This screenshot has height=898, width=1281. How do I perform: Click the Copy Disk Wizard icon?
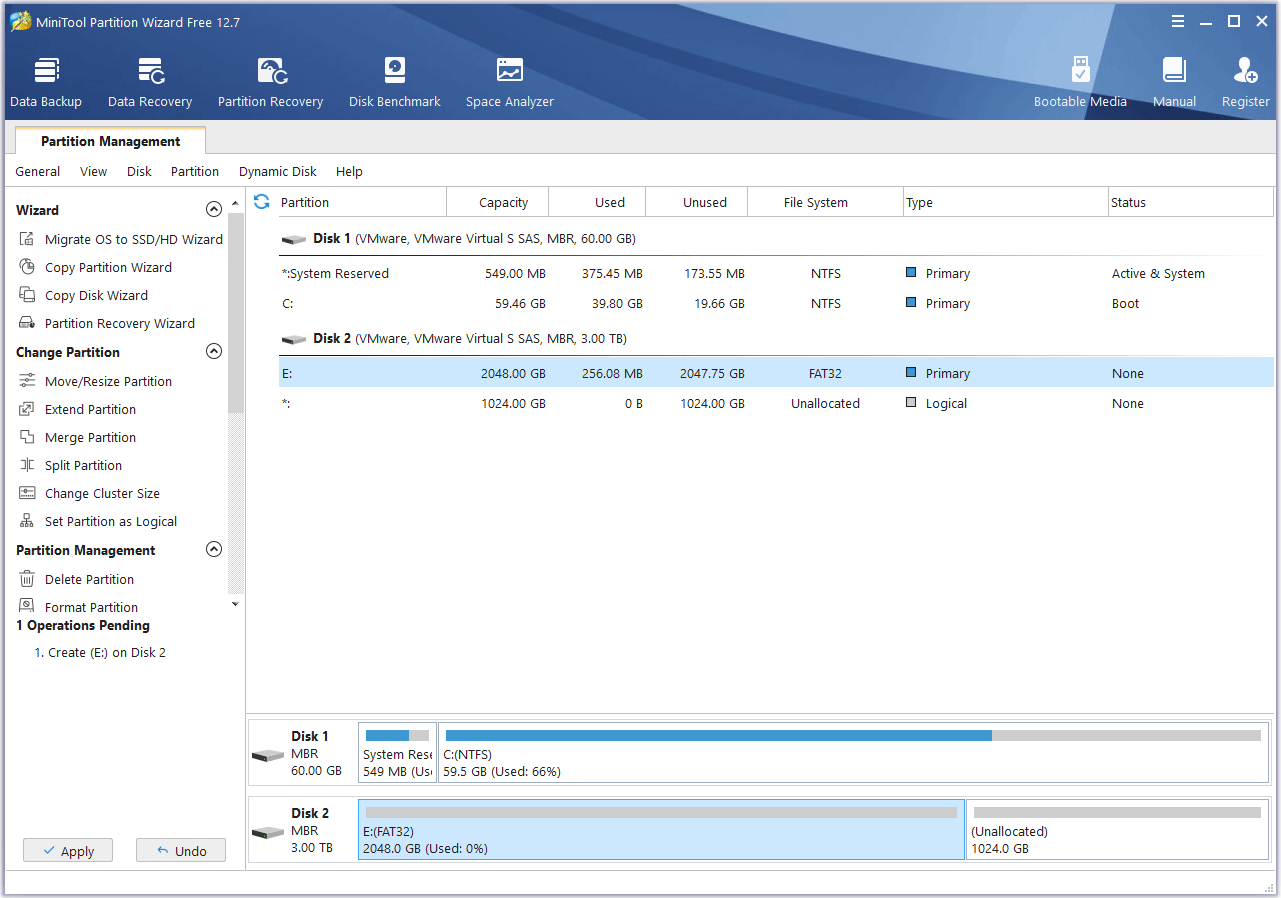click(27, 295)
